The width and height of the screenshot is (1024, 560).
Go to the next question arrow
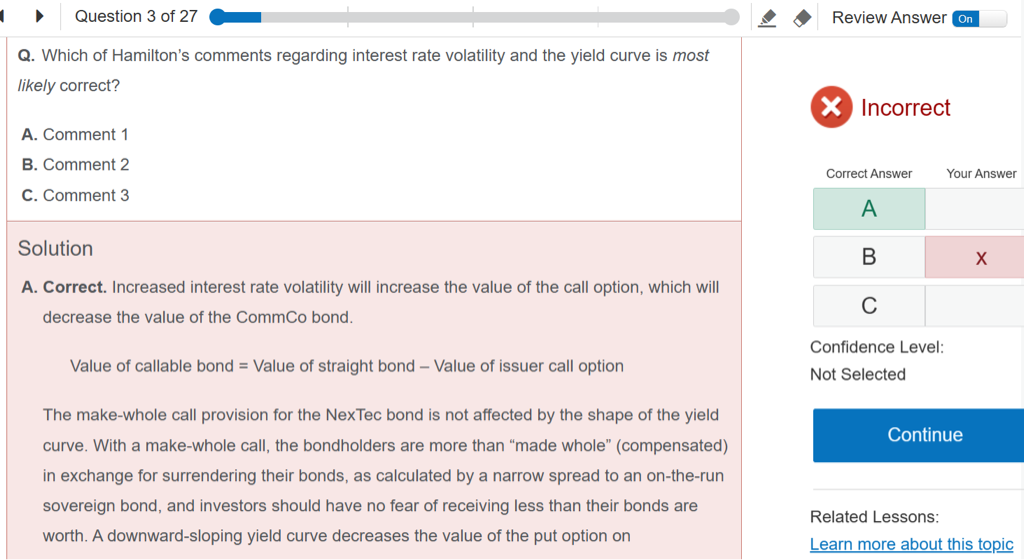[x=40, y=17]
